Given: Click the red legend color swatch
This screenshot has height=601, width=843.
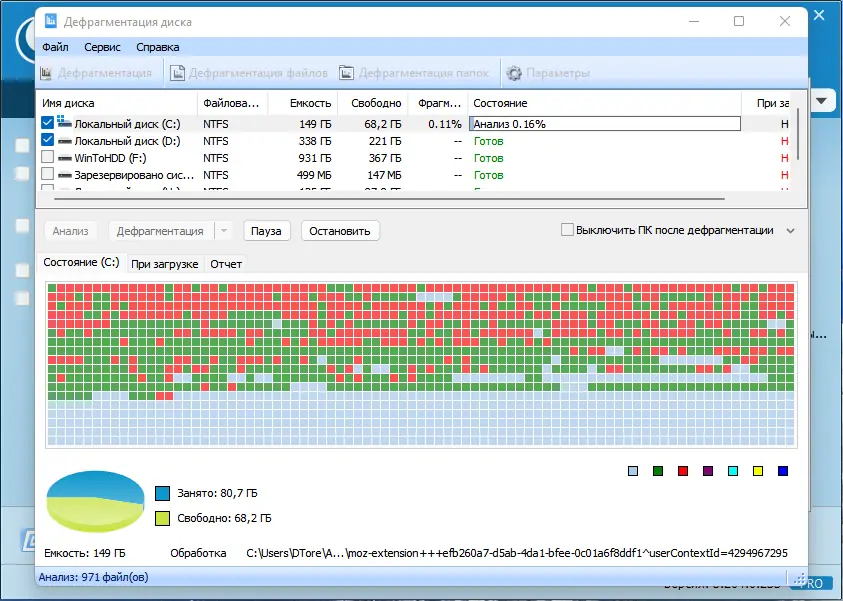Looking at the screenshot, I should [683, 471].
